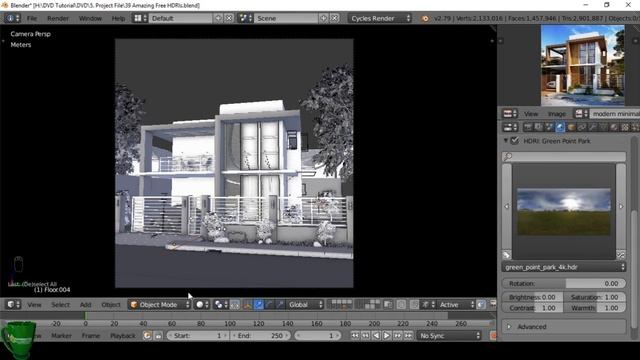Jump to next keyframe
640x360 pixels.
tap(398, 336)
